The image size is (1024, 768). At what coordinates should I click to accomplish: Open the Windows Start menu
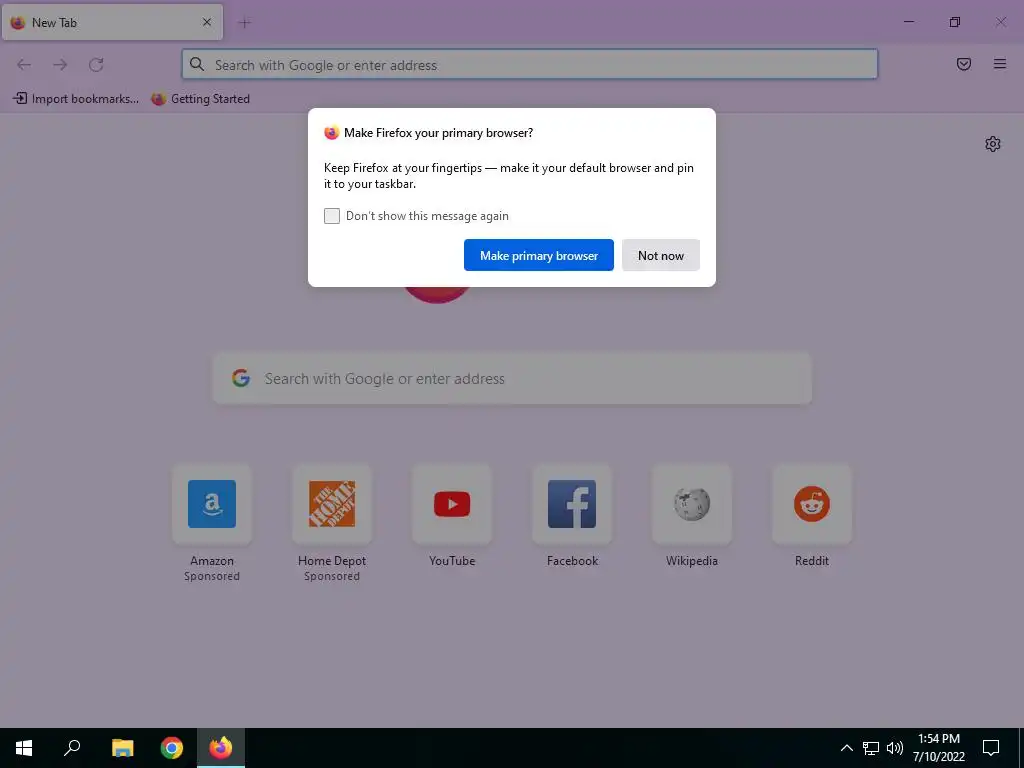pyautogui.click(x=24, y=748)
